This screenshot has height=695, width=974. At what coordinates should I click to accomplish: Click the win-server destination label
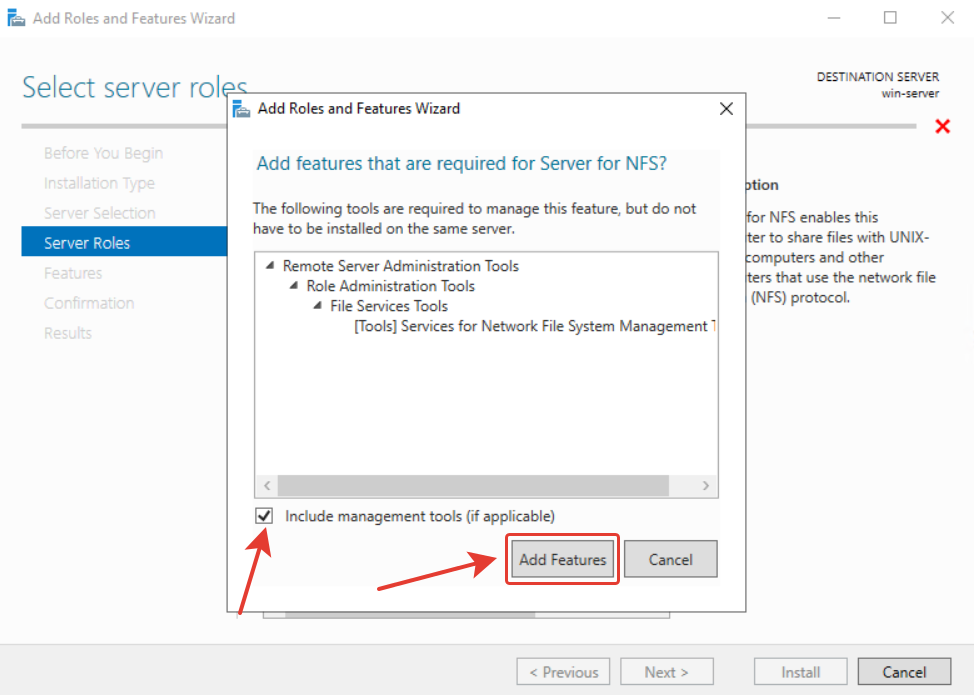(910, 94)
